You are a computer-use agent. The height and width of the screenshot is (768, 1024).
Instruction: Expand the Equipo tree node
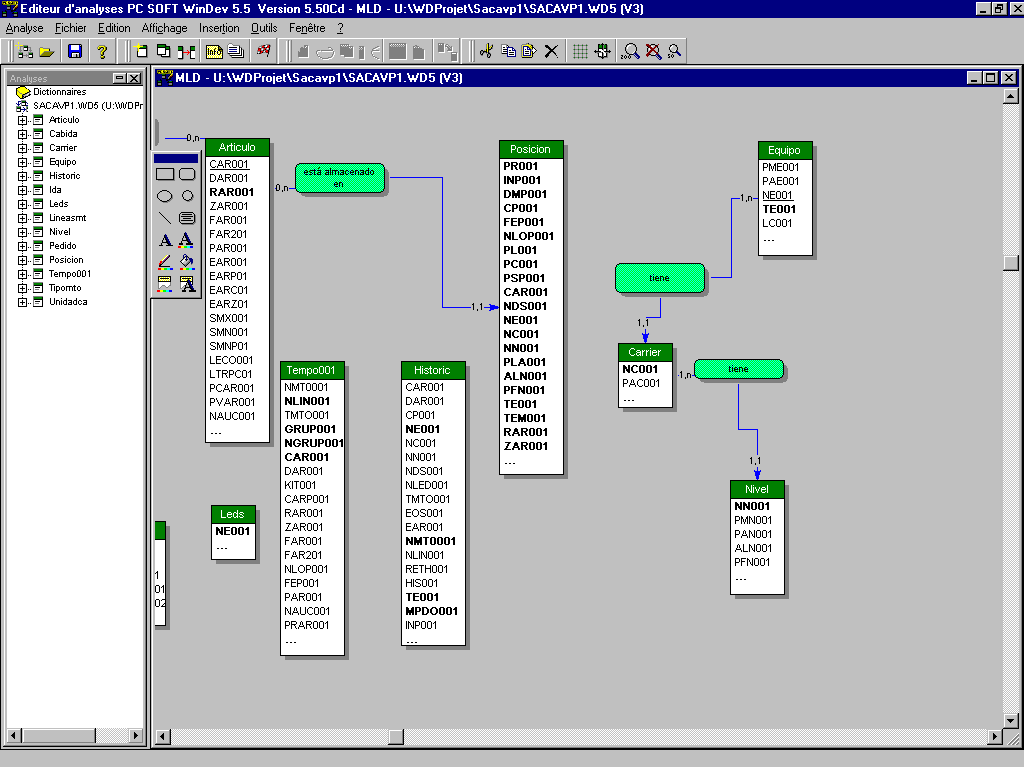click(22, 162)
